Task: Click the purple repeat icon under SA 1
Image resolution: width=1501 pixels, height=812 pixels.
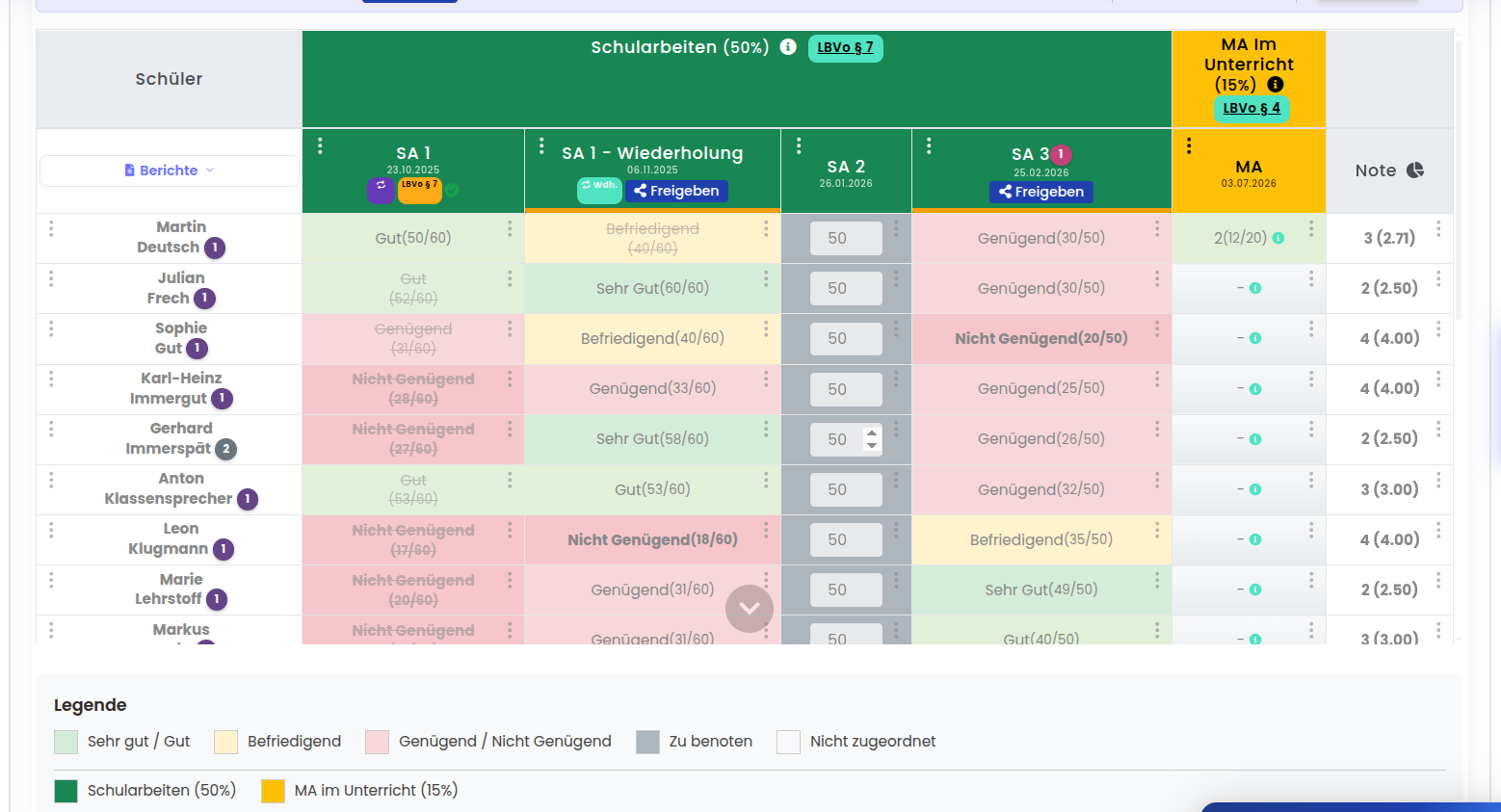Action: coord(381,191)
